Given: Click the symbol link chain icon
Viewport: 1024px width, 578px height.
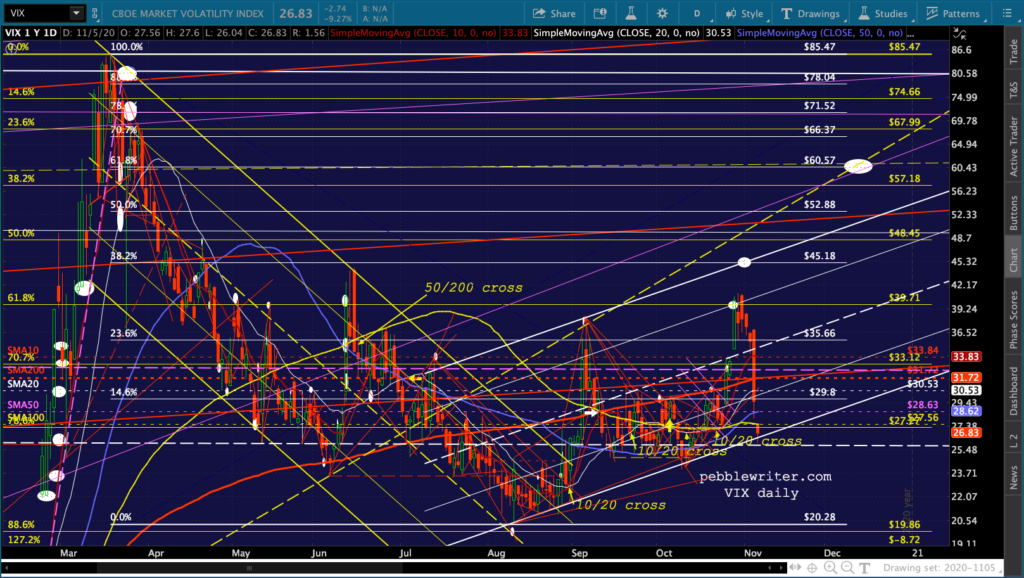Looking at the screenshot, I should pos(95,13).
